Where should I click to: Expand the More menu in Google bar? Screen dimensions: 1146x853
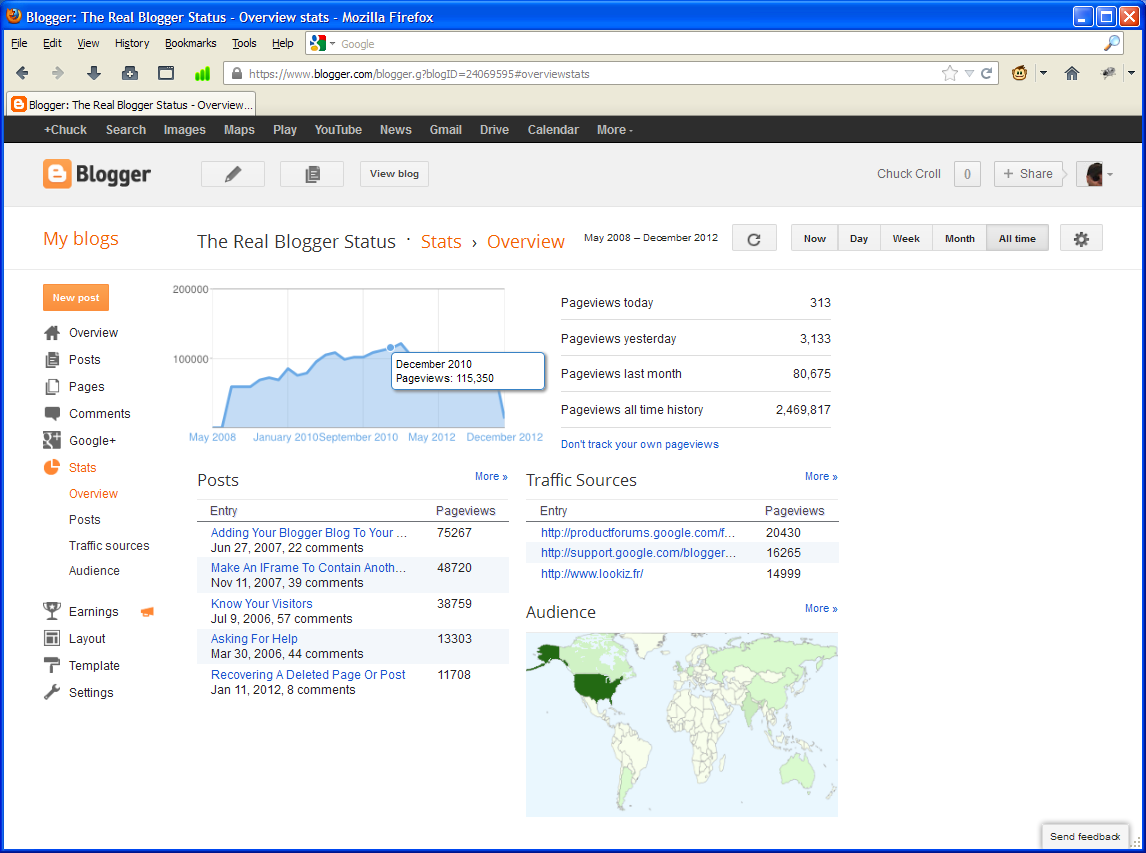click(x=615, y=129)
